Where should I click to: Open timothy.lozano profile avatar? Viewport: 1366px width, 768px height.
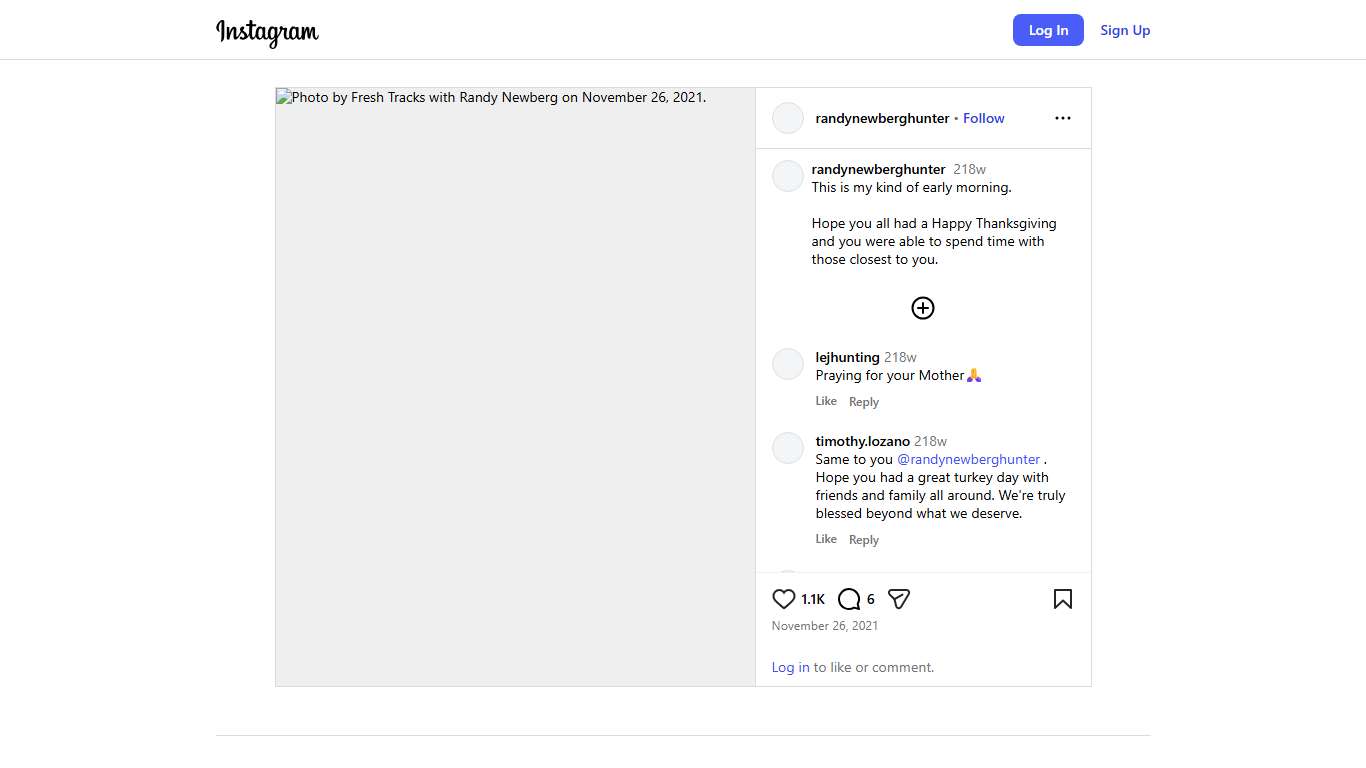pyautogui.click(x=788, y=448)
